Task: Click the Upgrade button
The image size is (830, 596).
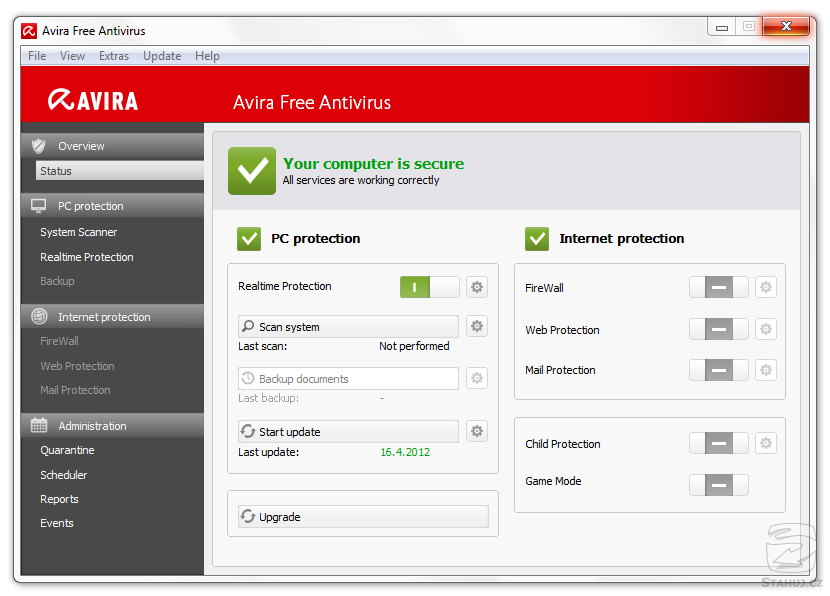Action: [x=363, y=516]
